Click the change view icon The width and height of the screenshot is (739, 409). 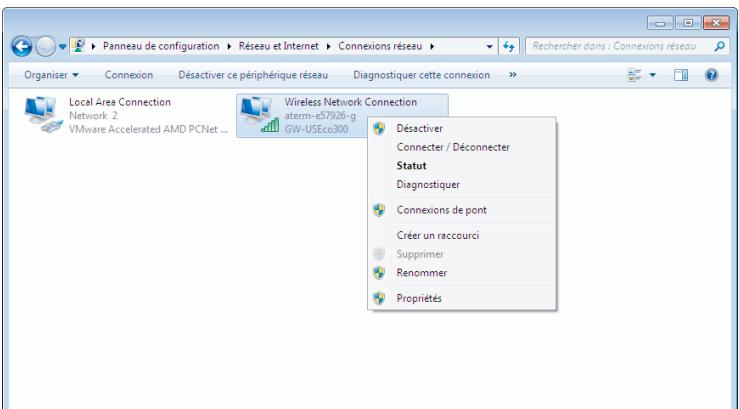pos(635,75)
